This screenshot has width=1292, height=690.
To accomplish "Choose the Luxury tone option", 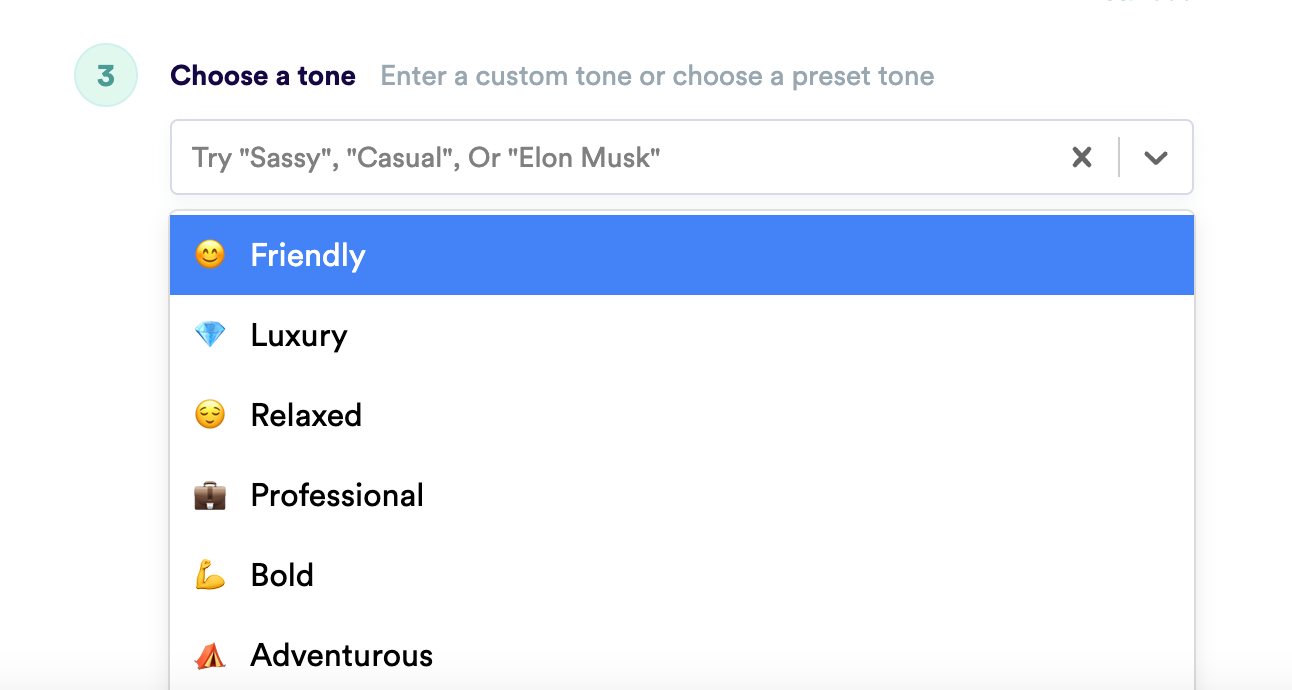I will tap(299, 335).
